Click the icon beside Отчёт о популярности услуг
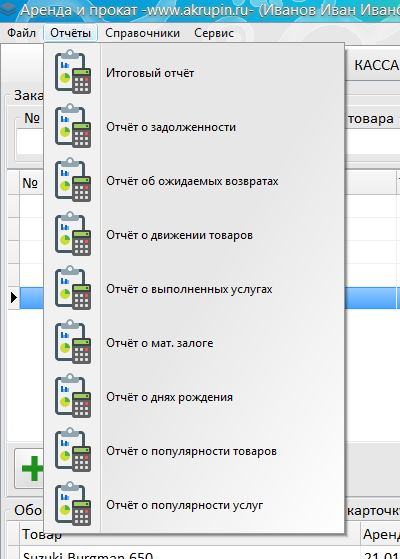Viewport: 400px width, 559px height. (73, 504)
